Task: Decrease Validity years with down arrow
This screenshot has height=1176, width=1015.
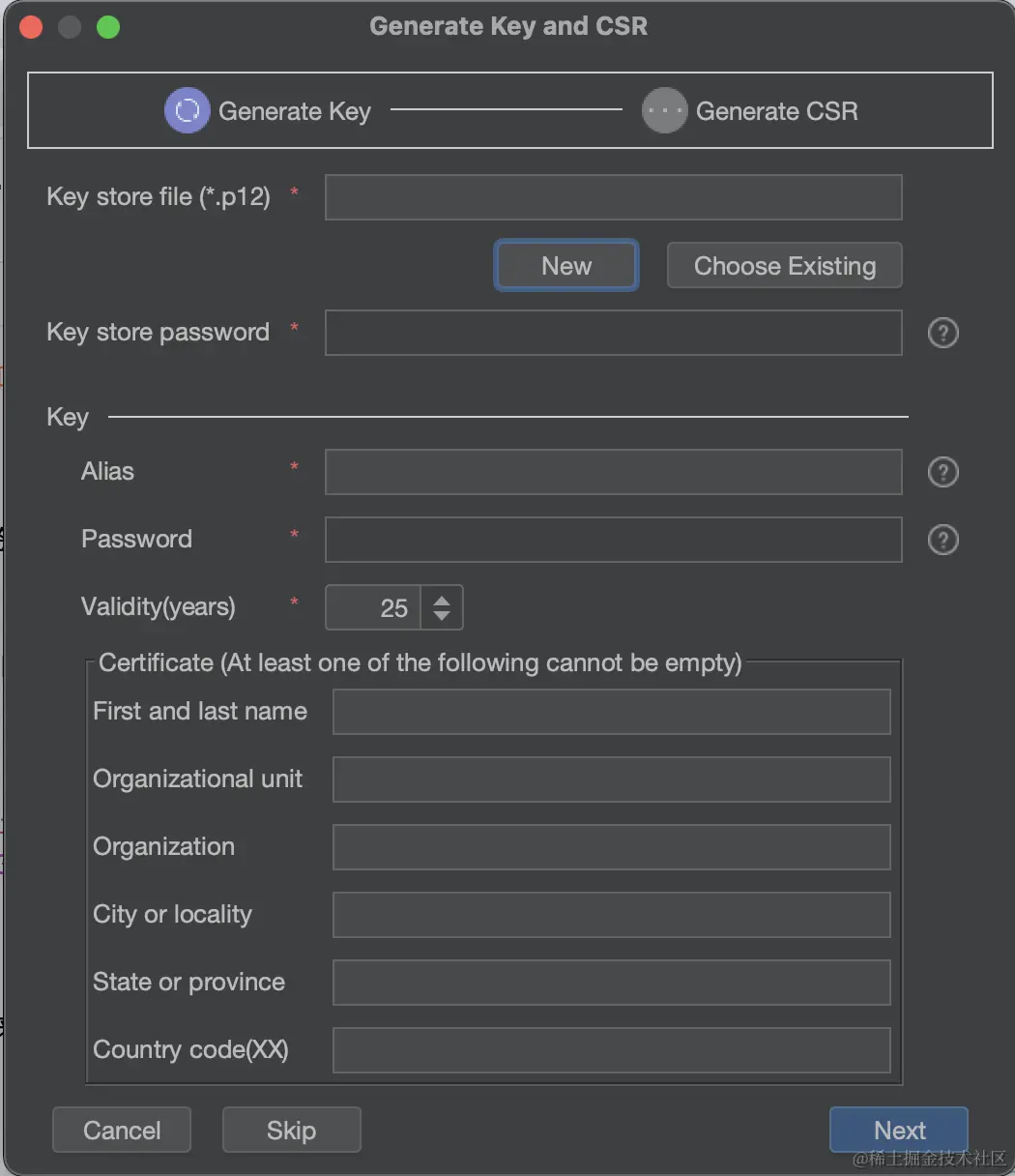Action: [442, 615]
